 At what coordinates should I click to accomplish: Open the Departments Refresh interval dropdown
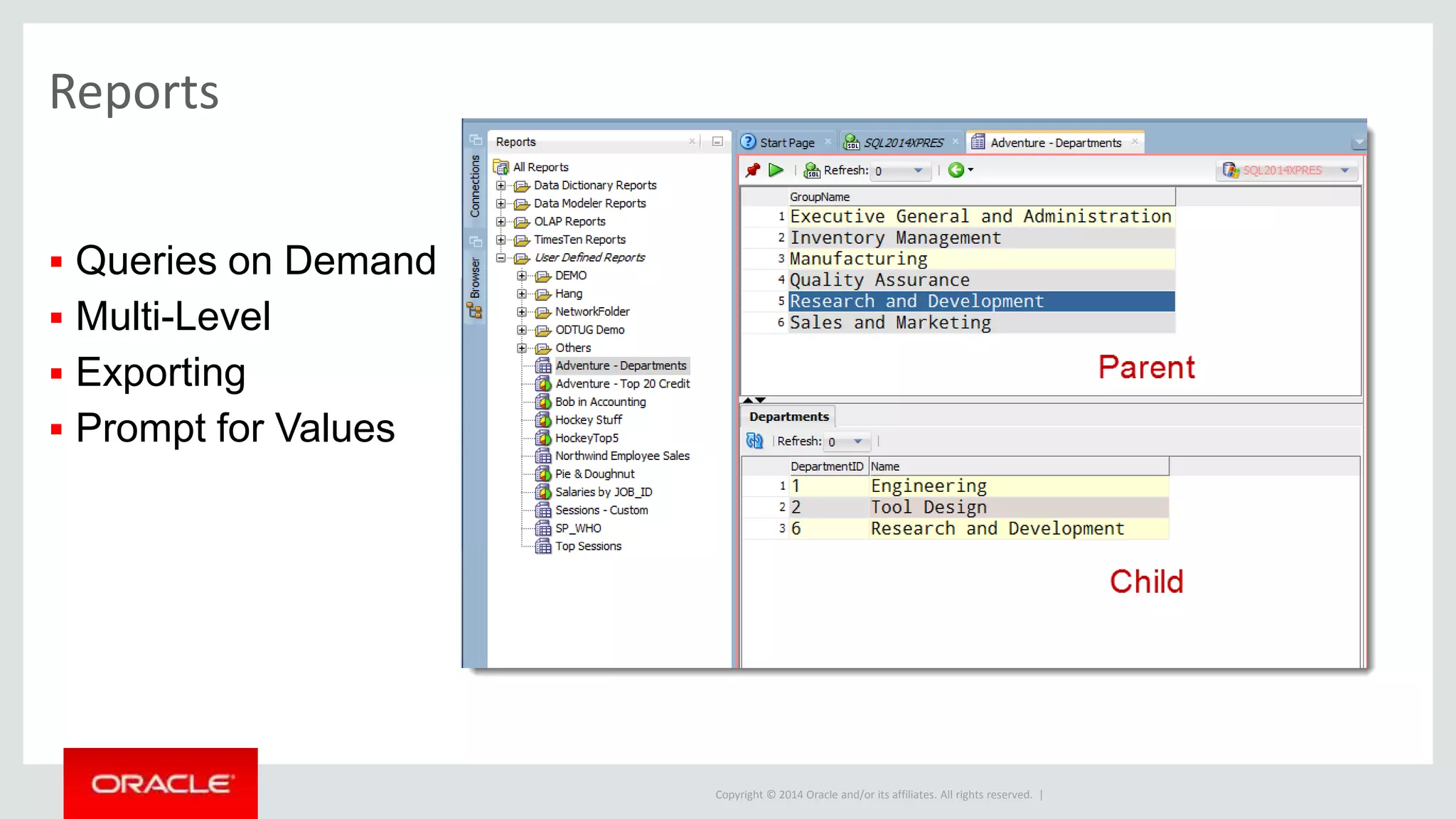point(858,441)
